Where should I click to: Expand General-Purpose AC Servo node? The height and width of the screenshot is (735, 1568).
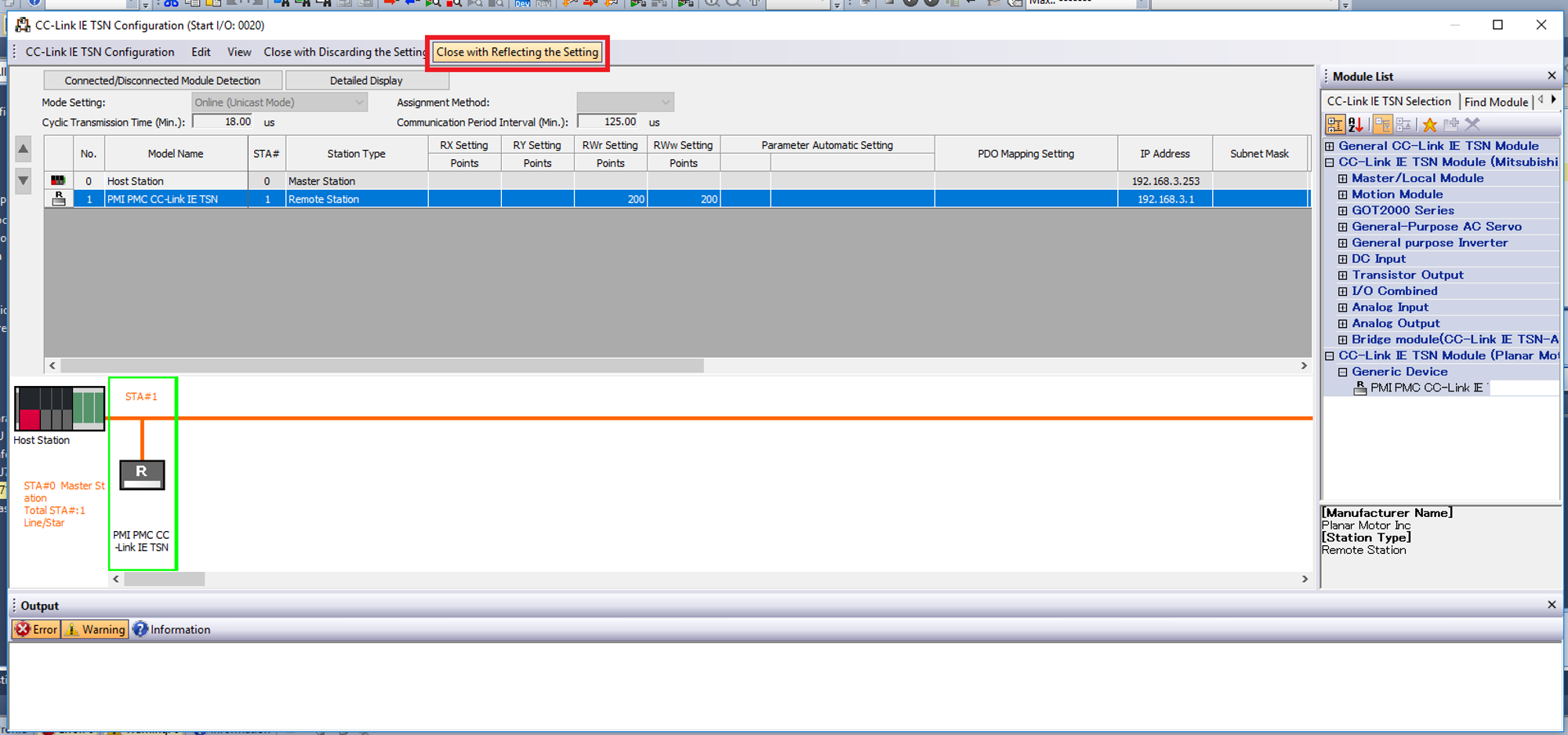coord(1342,227)
